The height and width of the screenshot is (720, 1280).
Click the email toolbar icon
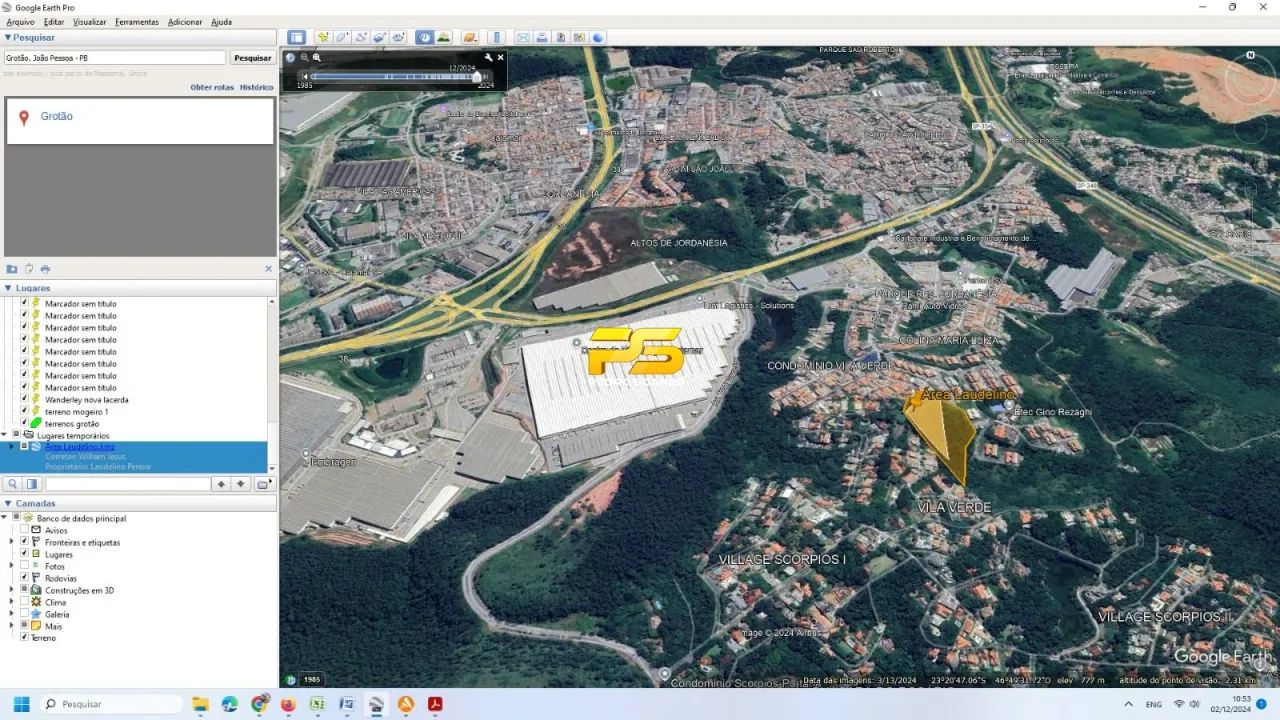tap(523, 38)
